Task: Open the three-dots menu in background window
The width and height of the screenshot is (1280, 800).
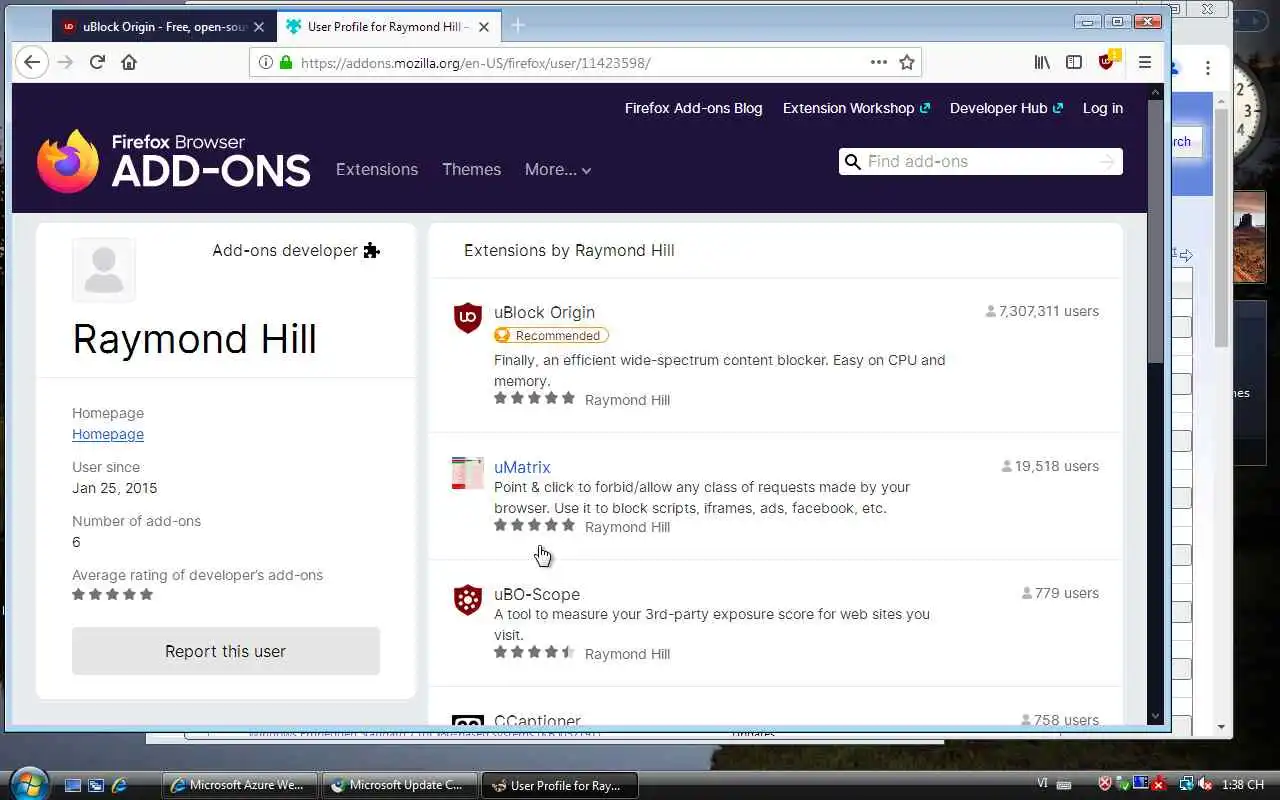Action: pos(1208,68)
